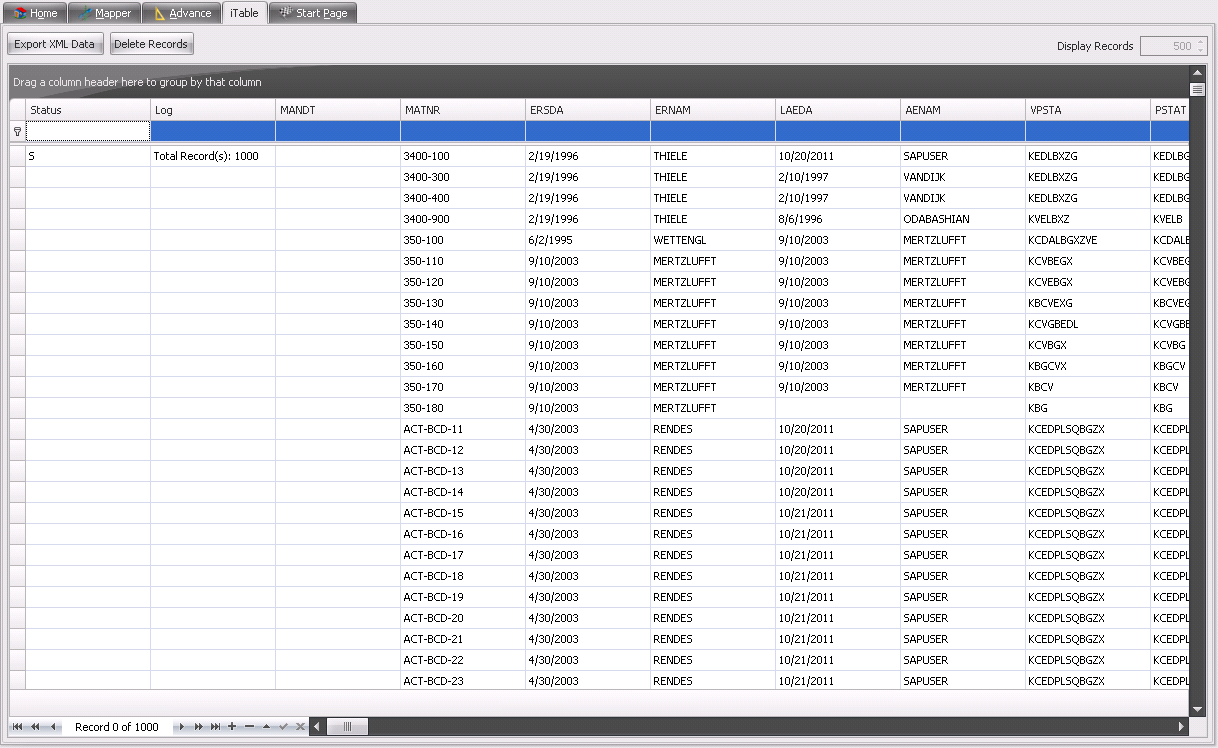Screen dimensions: 1218x748
Task: Click the edit record triangle icon
Action: pos(266,727)
